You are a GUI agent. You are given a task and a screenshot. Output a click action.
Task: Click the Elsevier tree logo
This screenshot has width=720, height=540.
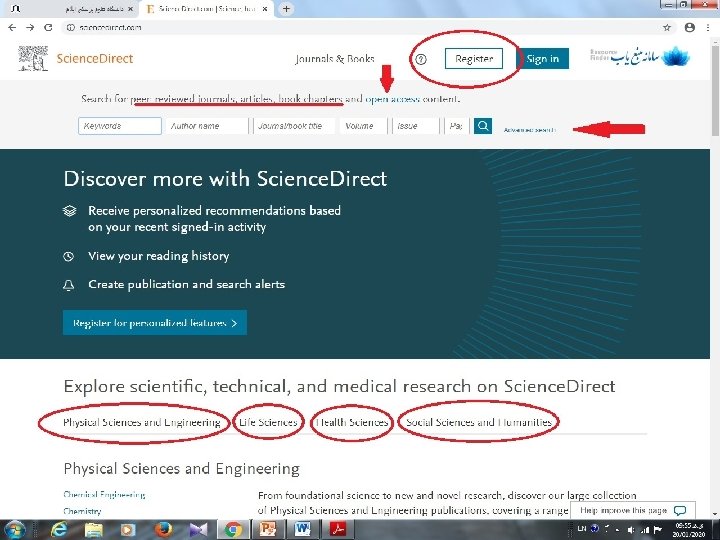click(x=33, y=58)
